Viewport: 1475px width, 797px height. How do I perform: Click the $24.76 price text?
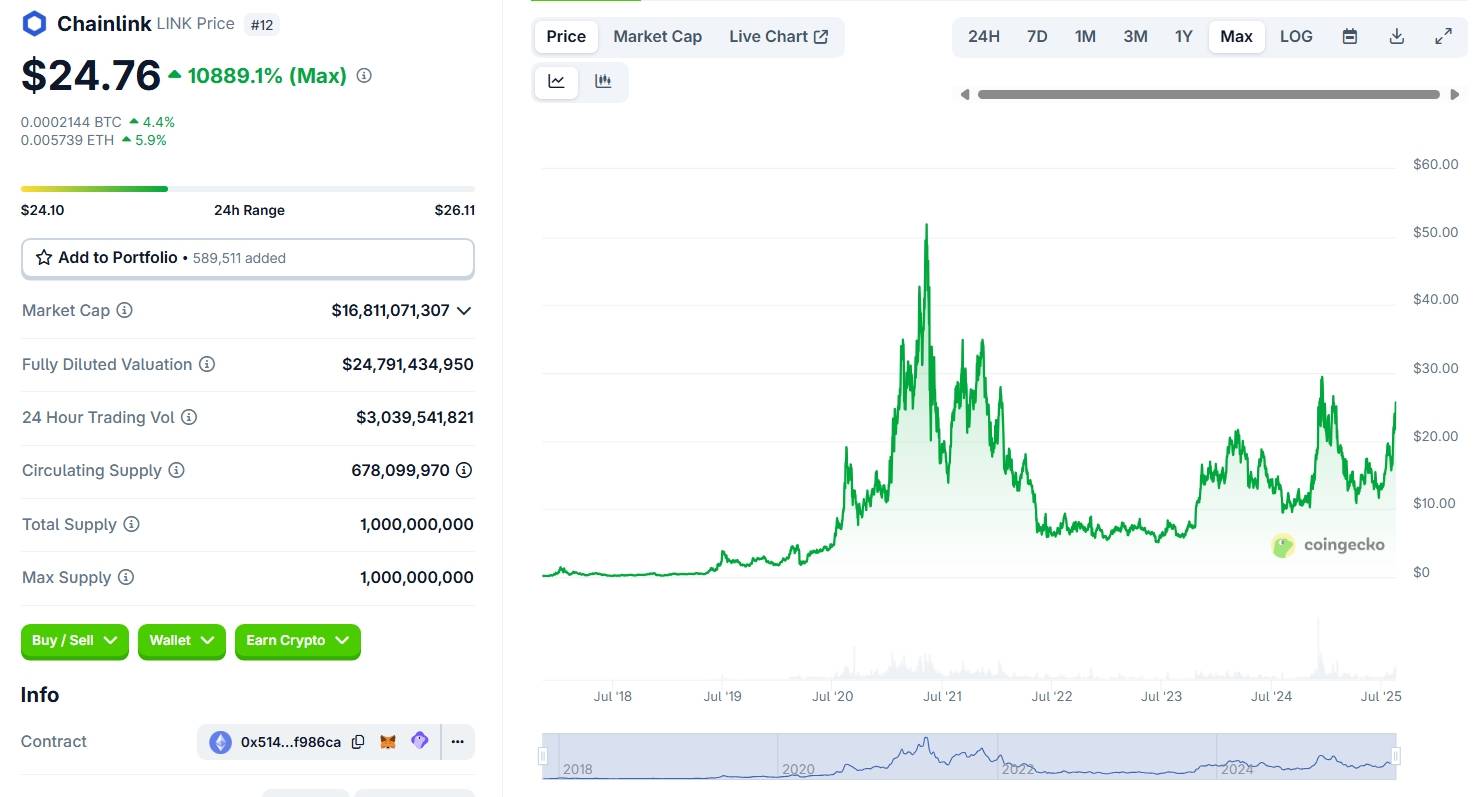(x=91, y=75)
